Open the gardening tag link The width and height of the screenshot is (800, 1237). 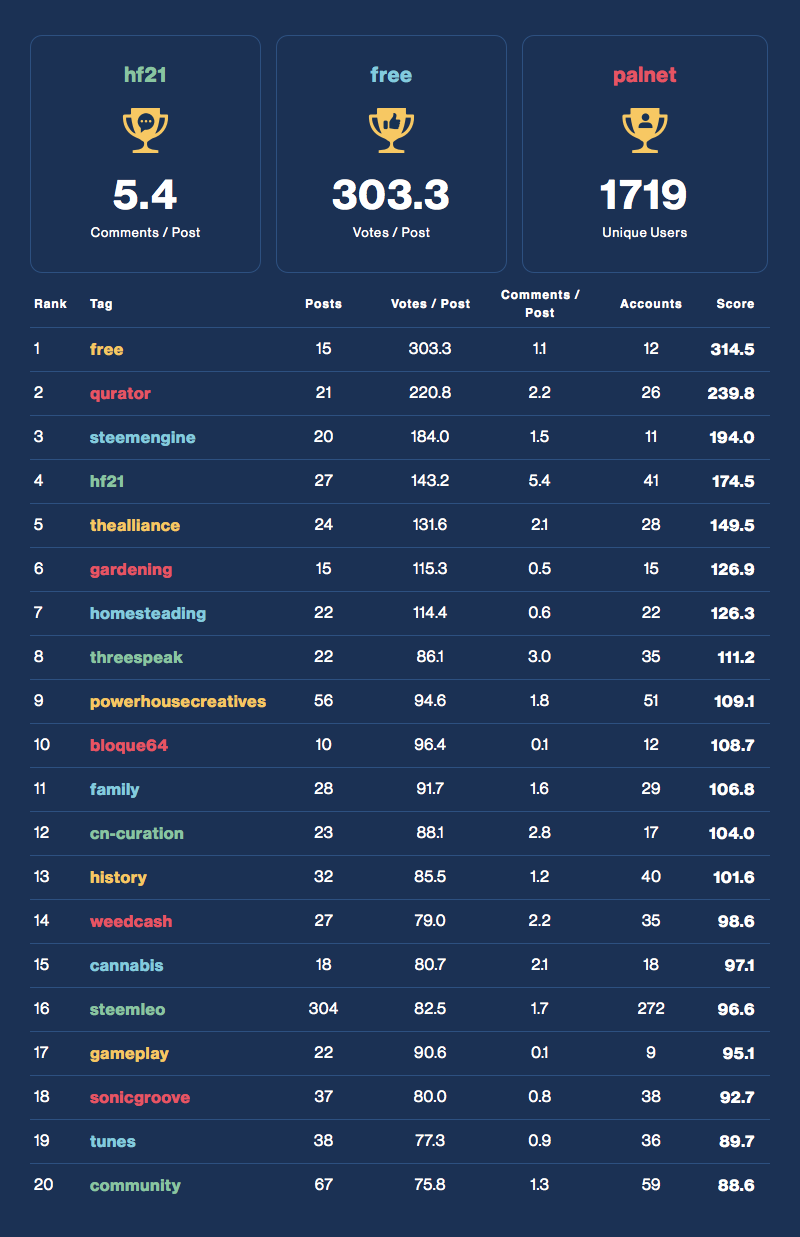point(131,570)
